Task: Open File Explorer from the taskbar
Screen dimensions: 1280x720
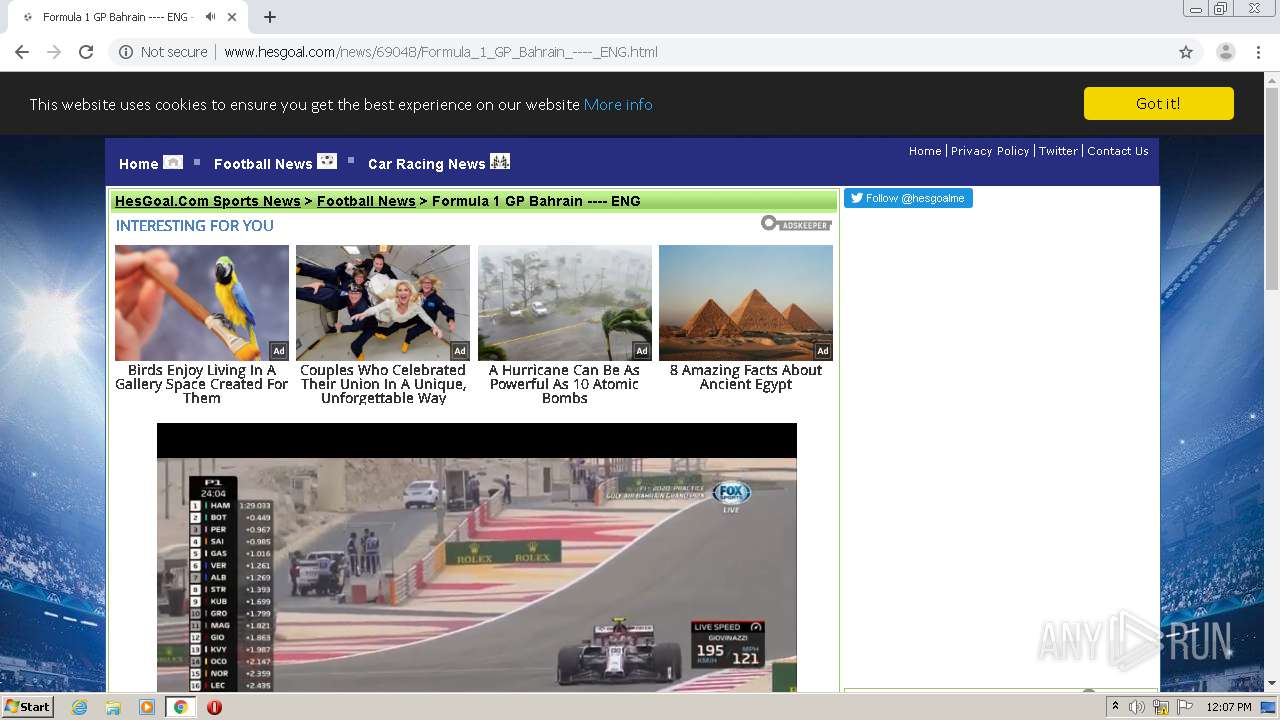Action: pyautogui.click(x=113, y=707)
